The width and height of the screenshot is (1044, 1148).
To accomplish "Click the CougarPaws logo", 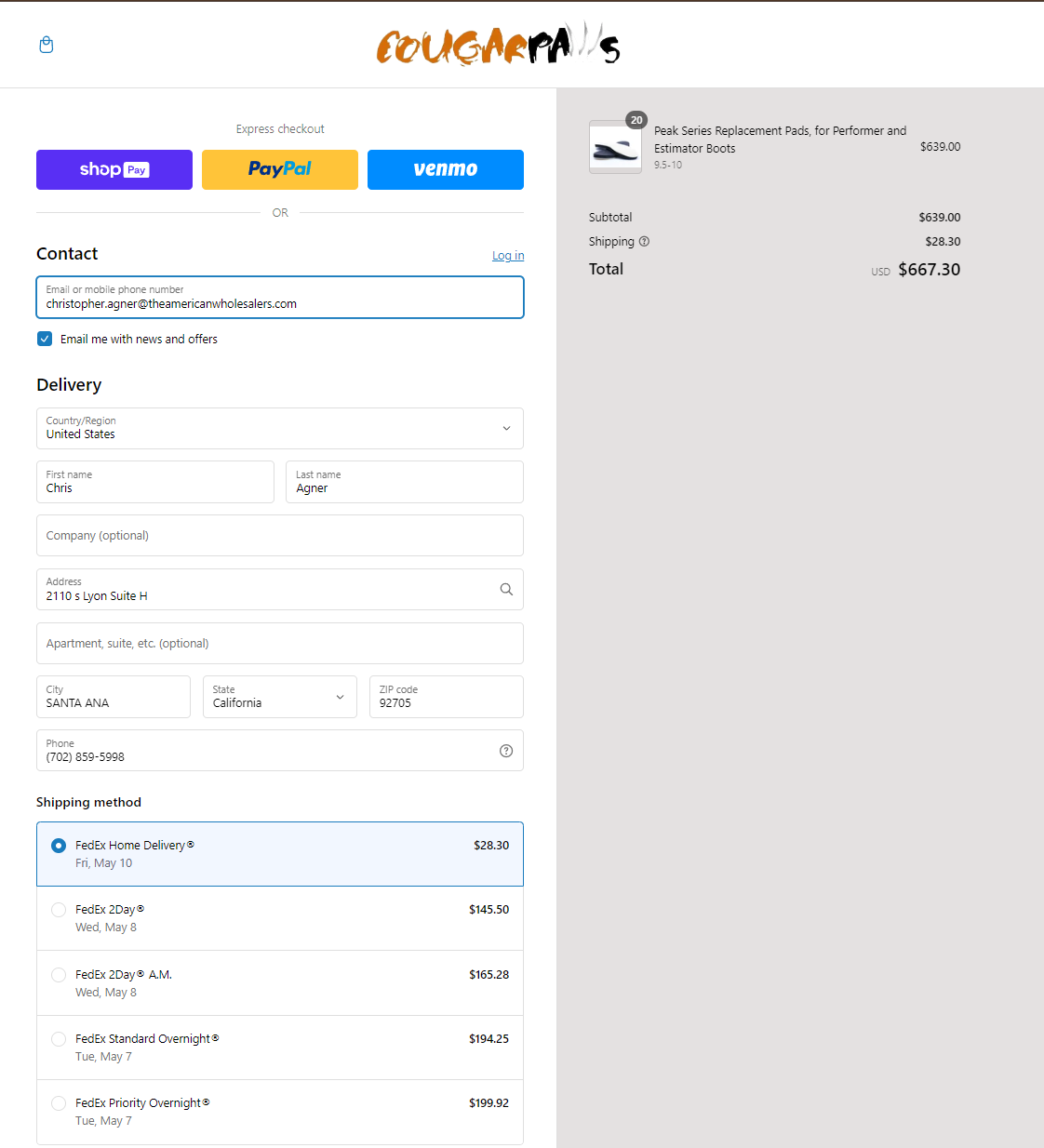I will click(x=498, y=45).
